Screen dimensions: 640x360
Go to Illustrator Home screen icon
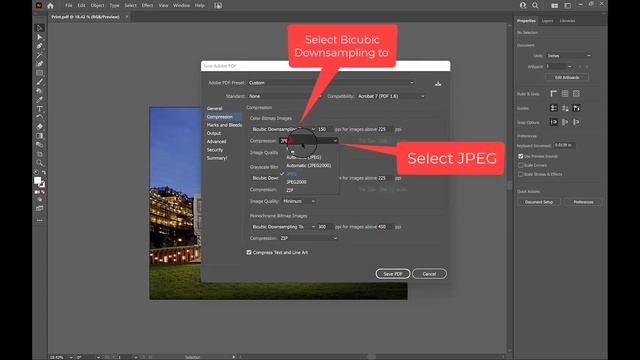point(50,6)
